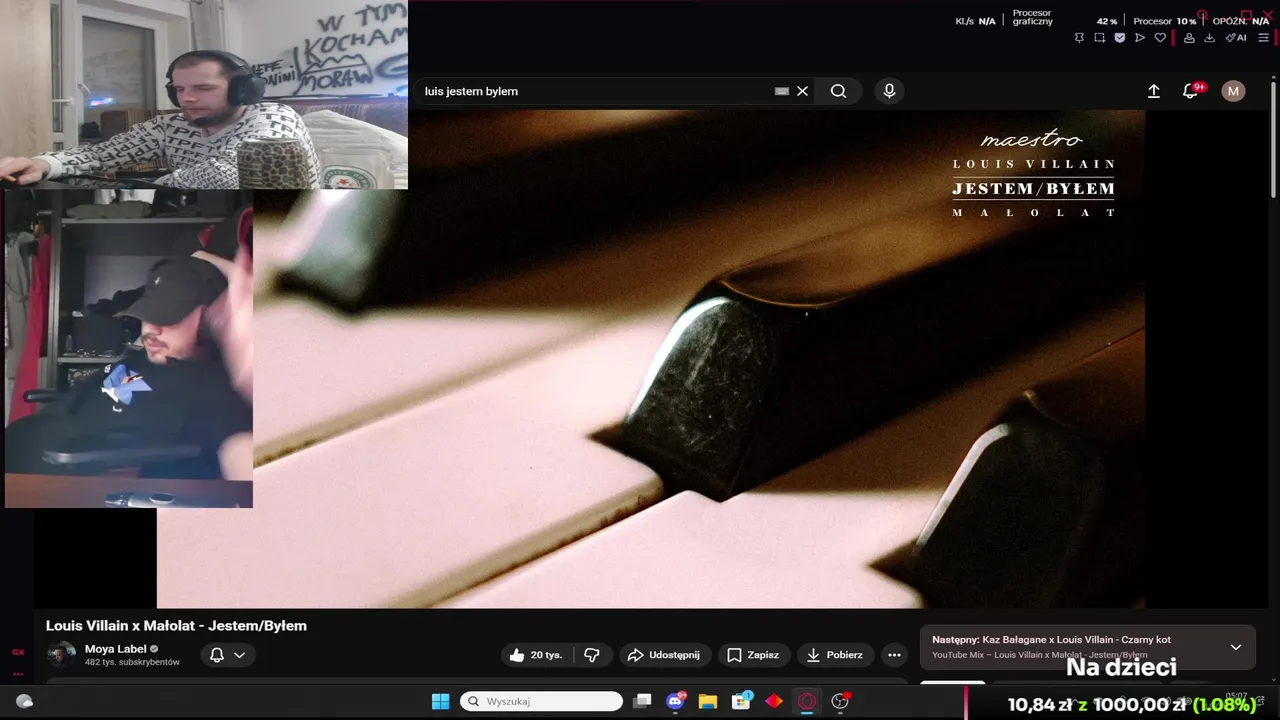This screenshot has height=720, width=1280.
Task: Expand the 'Następny' mix playlist chevron
Action: pos(1236,647)
